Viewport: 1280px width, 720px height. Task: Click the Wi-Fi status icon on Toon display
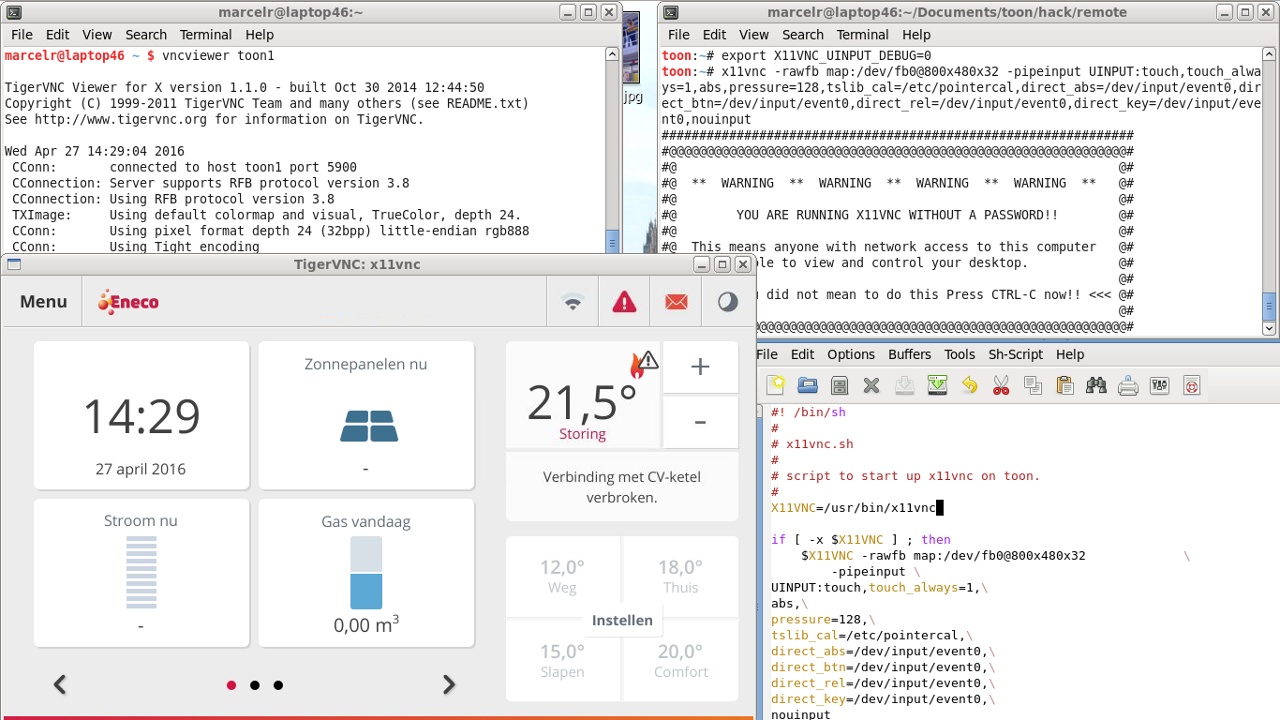(573, 302)
